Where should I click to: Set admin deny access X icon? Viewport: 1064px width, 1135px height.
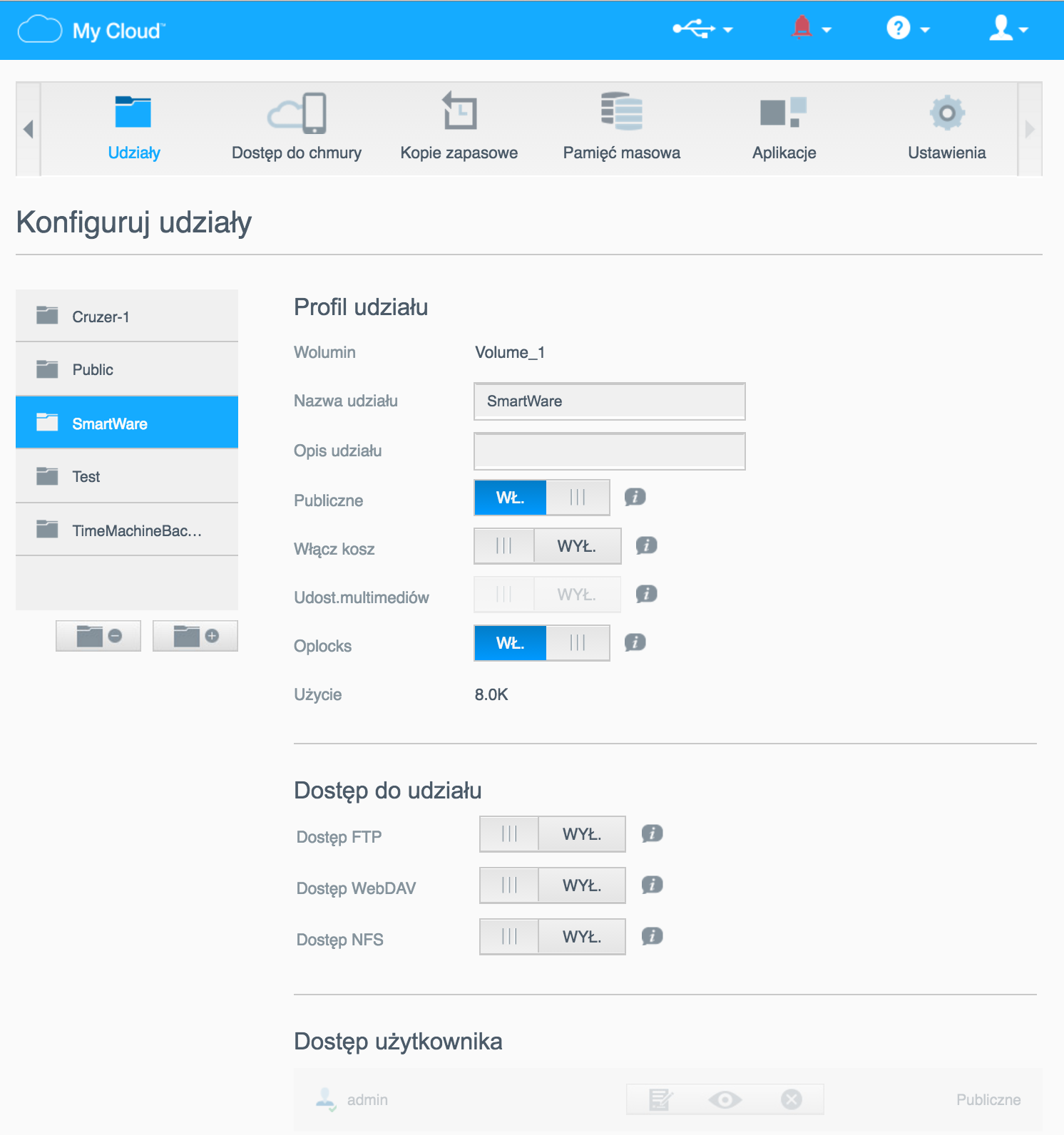pyautogui.click(x=792, y=1099)
